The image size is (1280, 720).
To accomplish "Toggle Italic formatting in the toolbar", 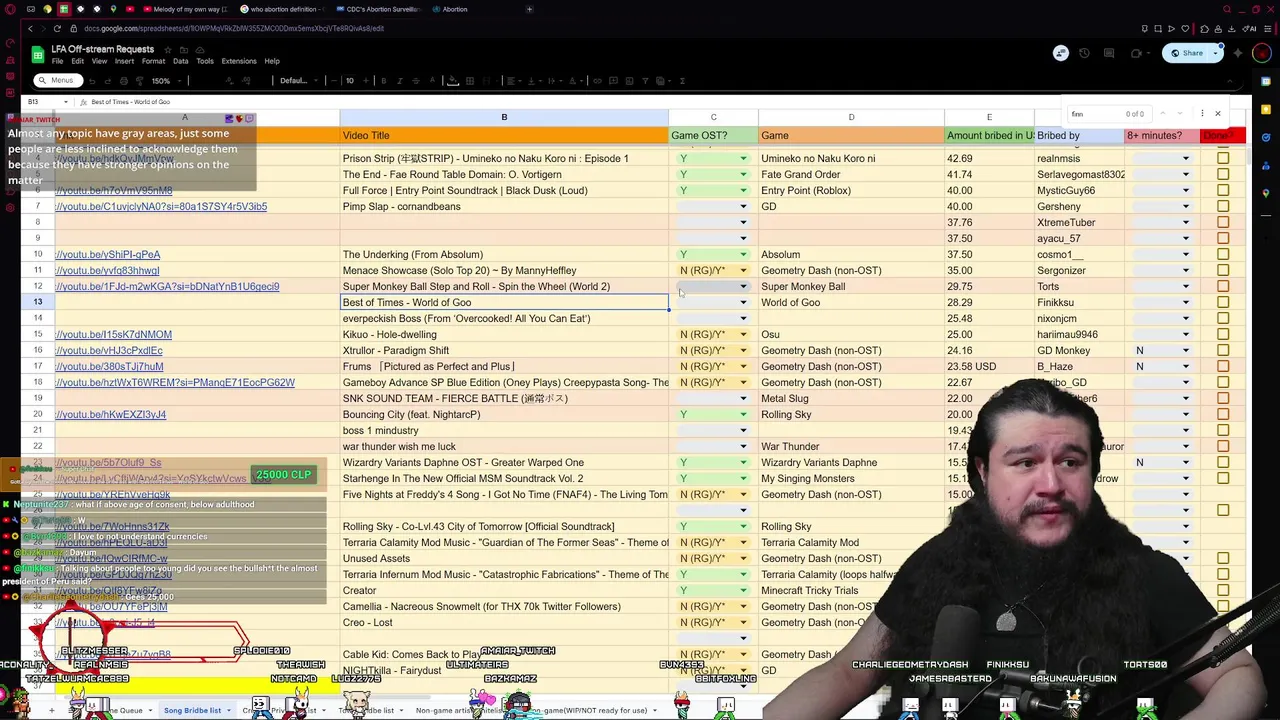I will [399, 81].
